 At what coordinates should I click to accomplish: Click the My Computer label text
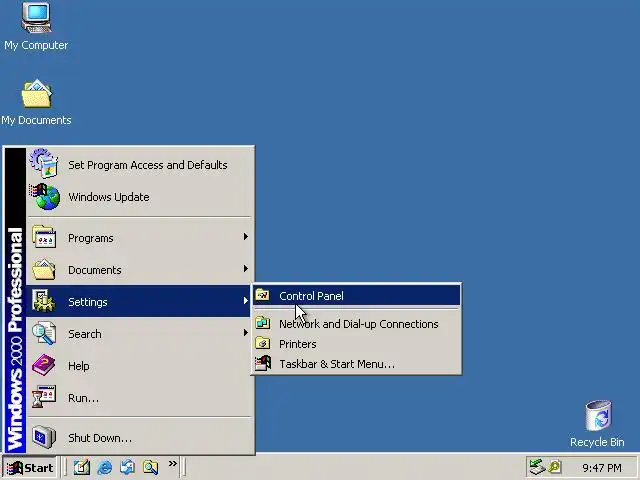pyautogui.click(x=36, y=45)
